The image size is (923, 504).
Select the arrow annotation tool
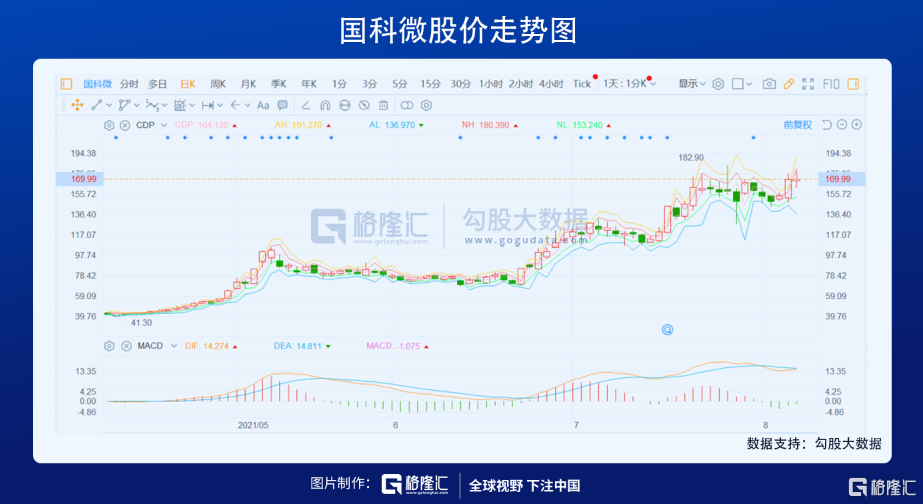(235, 105)
